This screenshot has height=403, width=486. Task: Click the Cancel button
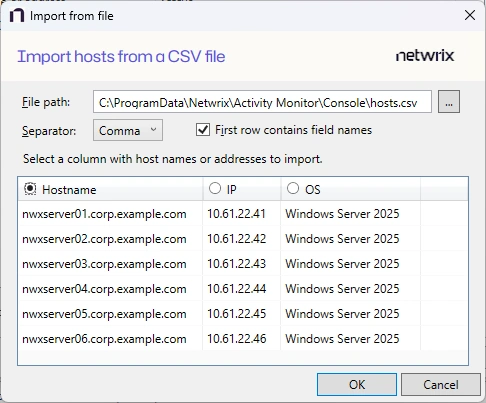[441, 385]
